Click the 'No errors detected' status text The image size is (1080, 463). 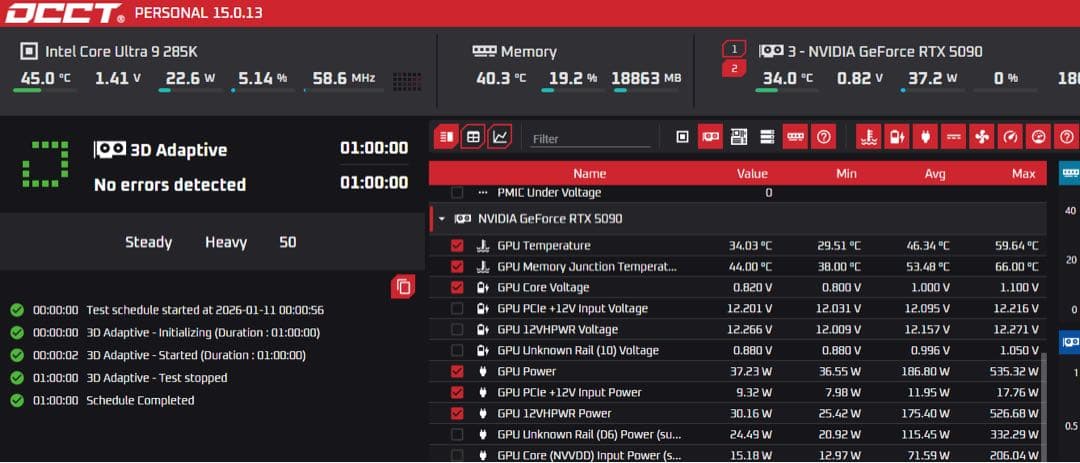[x=169, y=185]
